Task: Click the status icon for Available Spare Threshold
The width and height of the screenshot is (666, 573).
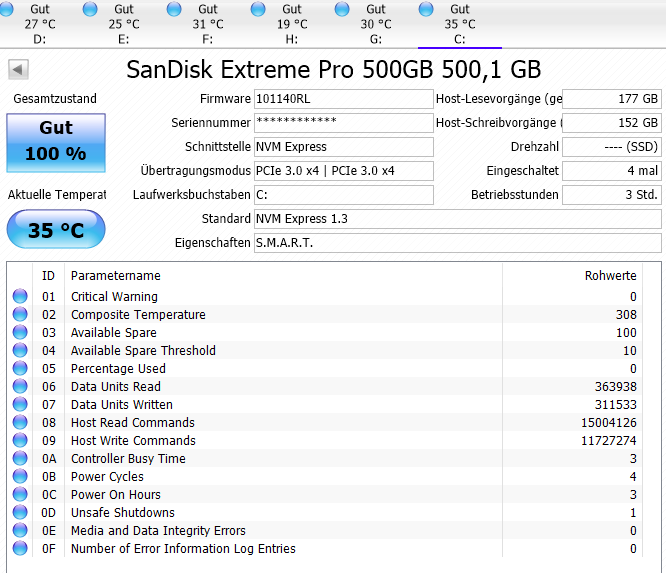Action: pos(20,350)
